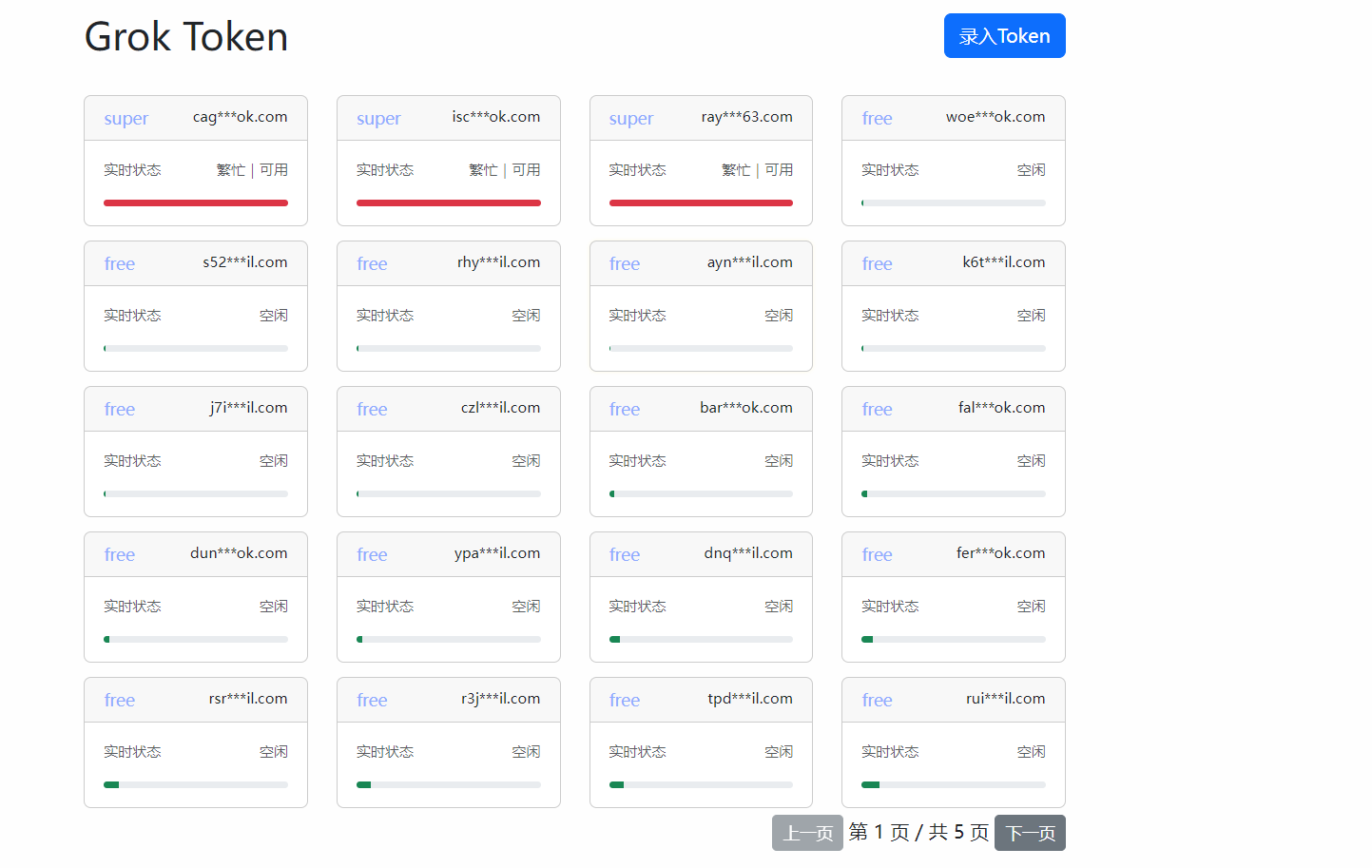Select email ypa***il.com
Image resolution: width=1372 pixels, height=868 pixels.
coord(496,553)
